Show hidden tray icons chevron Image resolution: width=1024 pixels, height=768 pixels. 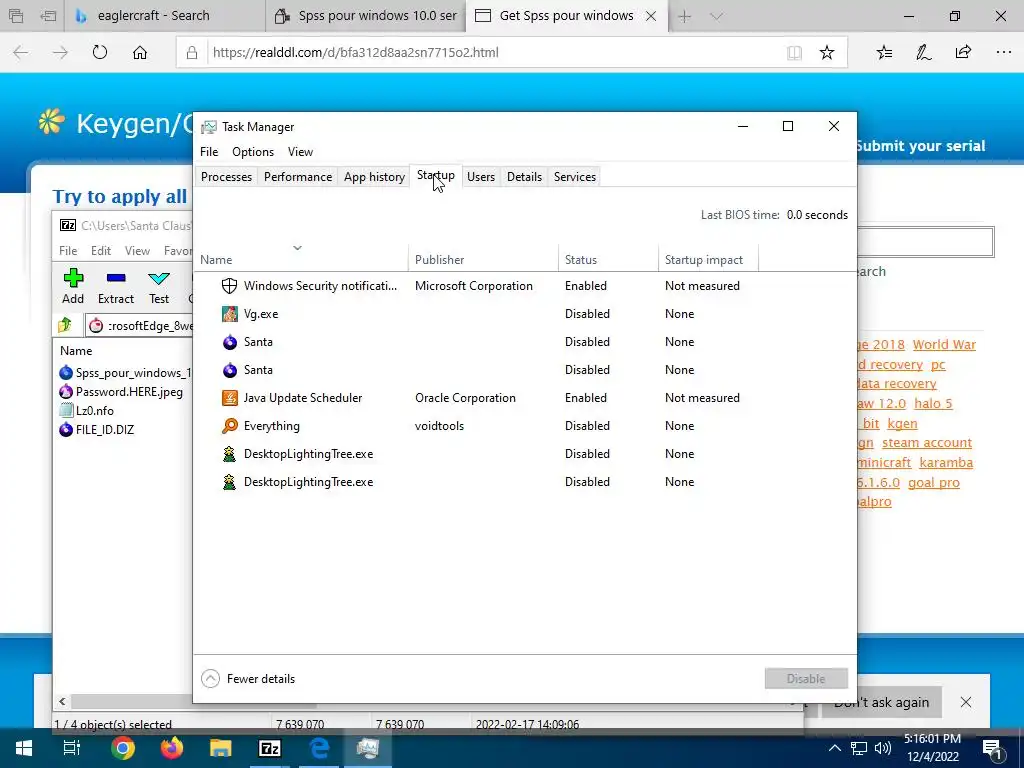coord(835,748)
